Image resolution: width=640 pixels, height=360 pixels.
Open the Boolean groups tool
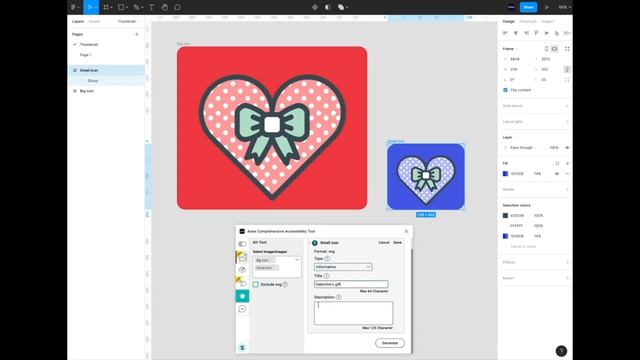coord(342,7)
